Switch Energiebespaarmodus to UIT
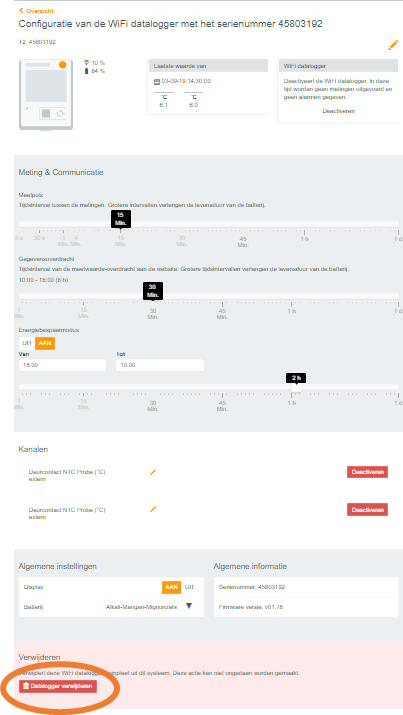 [27, 343]
